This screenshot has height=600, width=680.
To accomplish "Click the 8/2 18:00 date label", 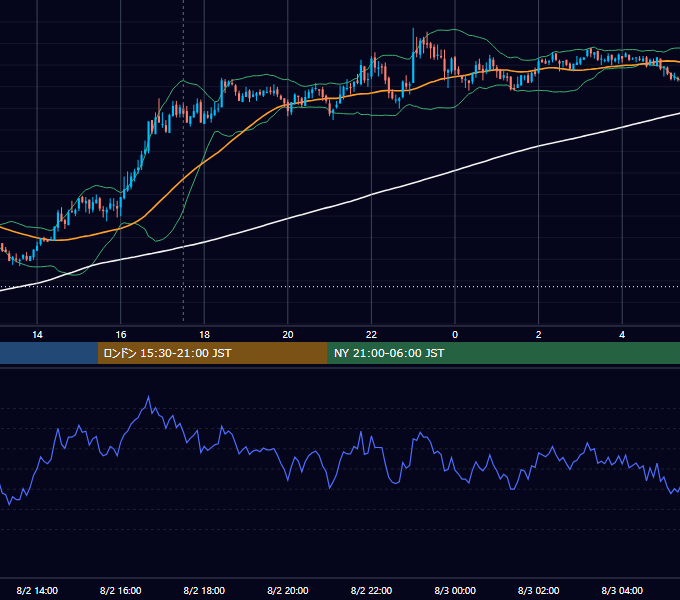I will 204,590.
